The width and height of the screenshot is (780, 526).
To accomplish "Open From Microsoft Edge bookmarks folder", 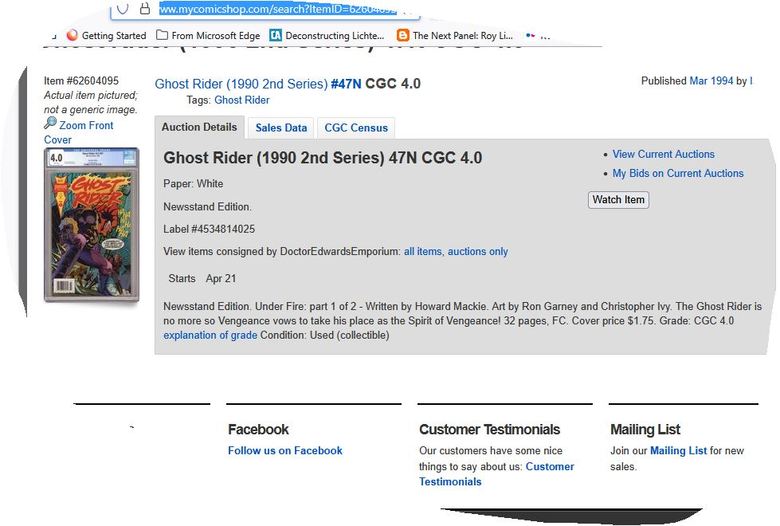I will [x=208, y=35].
